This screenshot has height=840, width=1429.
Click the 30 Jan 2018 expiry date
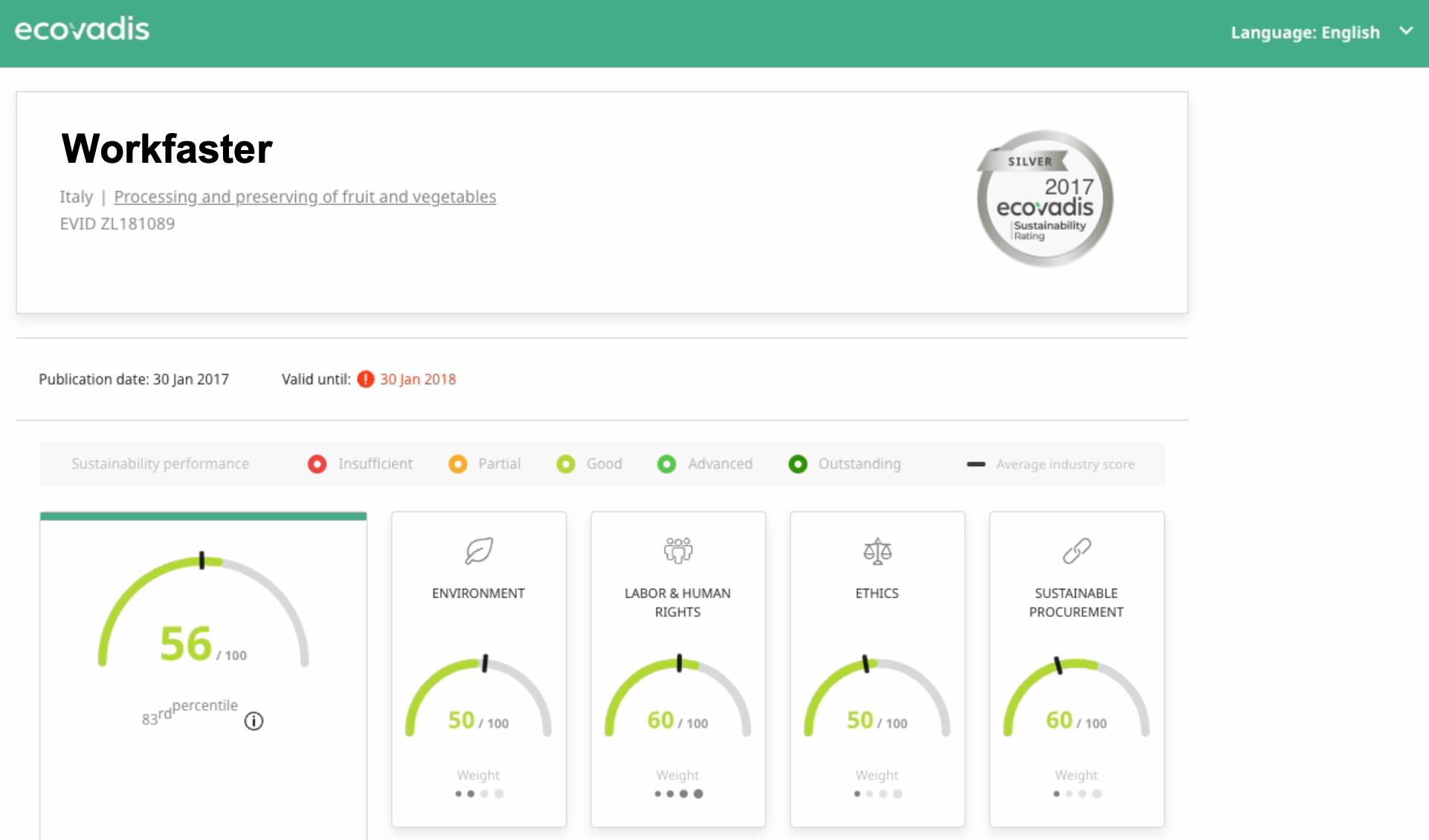pyautogui.click(x=418, y=379)
